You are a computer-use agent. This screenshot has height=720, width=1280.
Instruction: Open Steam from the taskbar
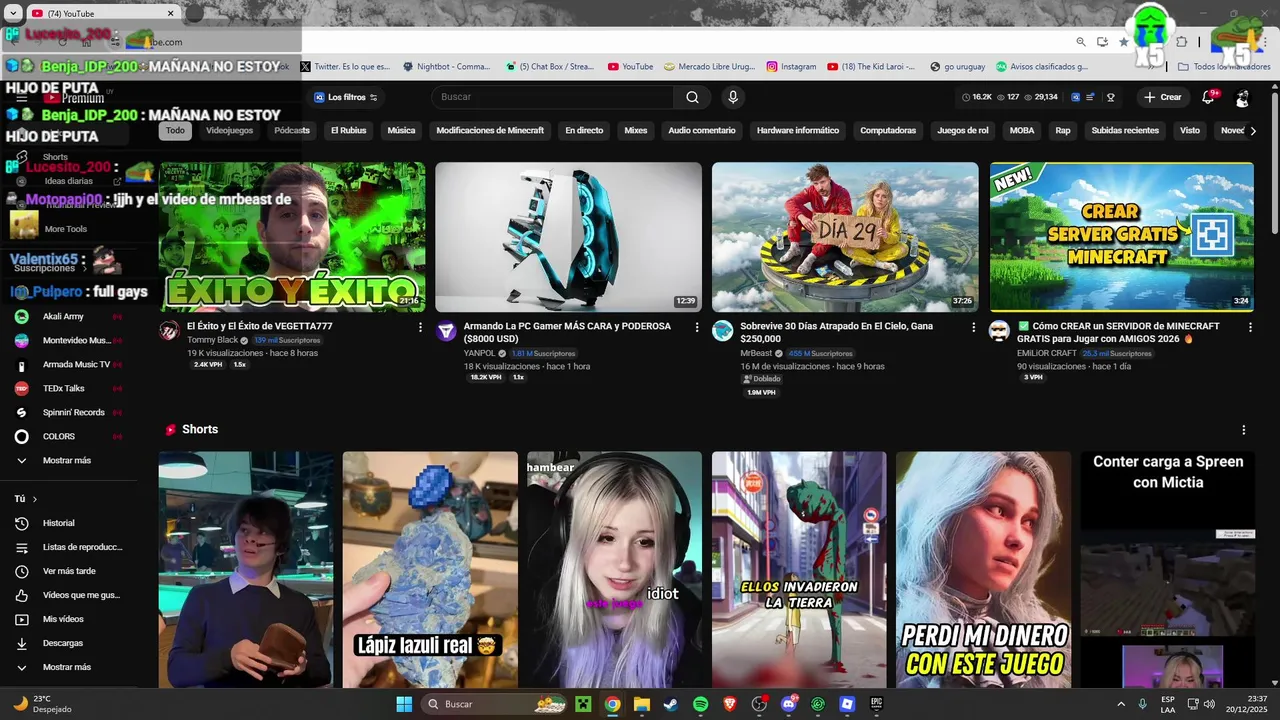[x=671, y=704]
